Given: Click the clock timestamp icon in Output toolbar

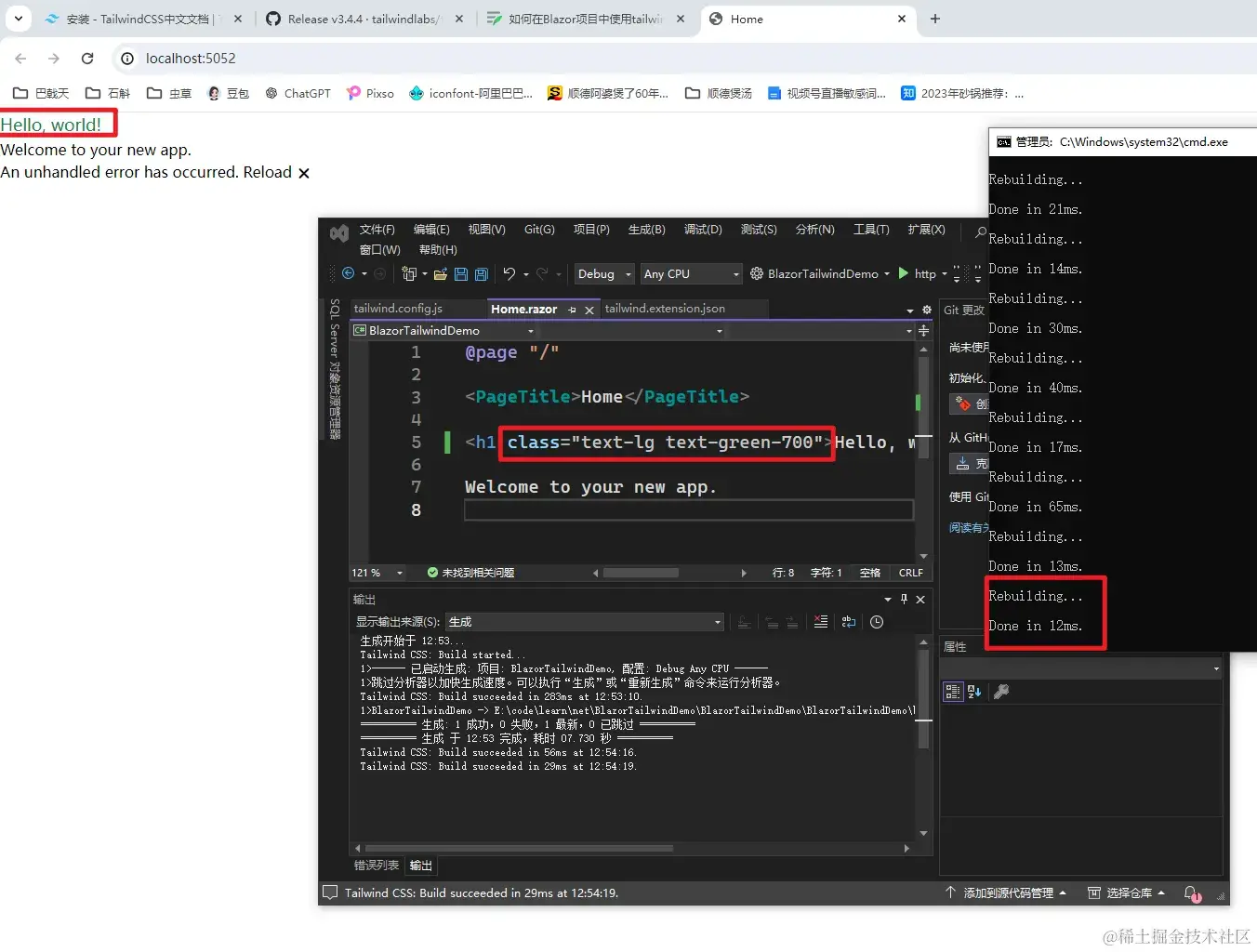Looking at the screenshot, I should 877,622.
